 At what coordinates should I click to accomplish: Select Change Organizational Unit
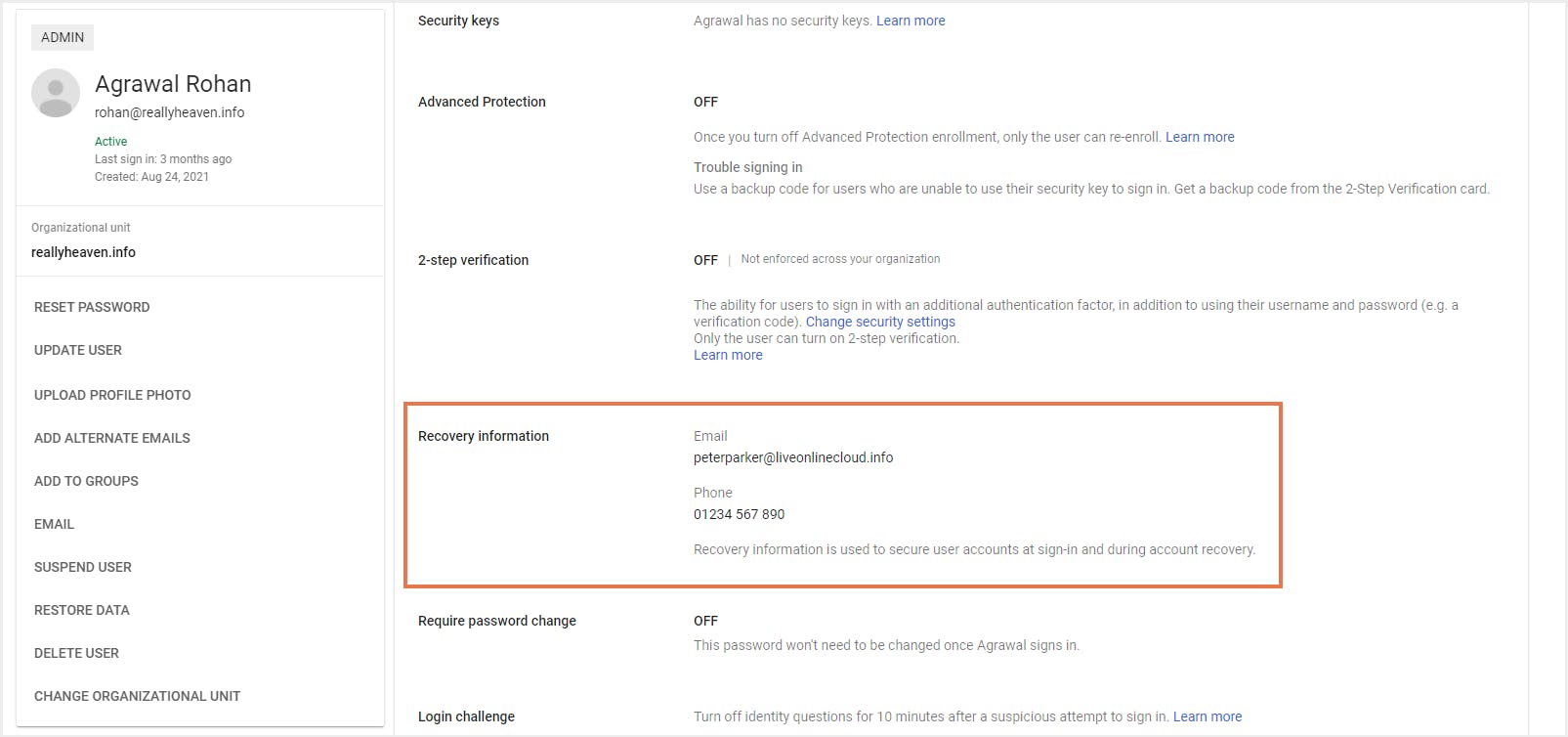pos(137,696)
